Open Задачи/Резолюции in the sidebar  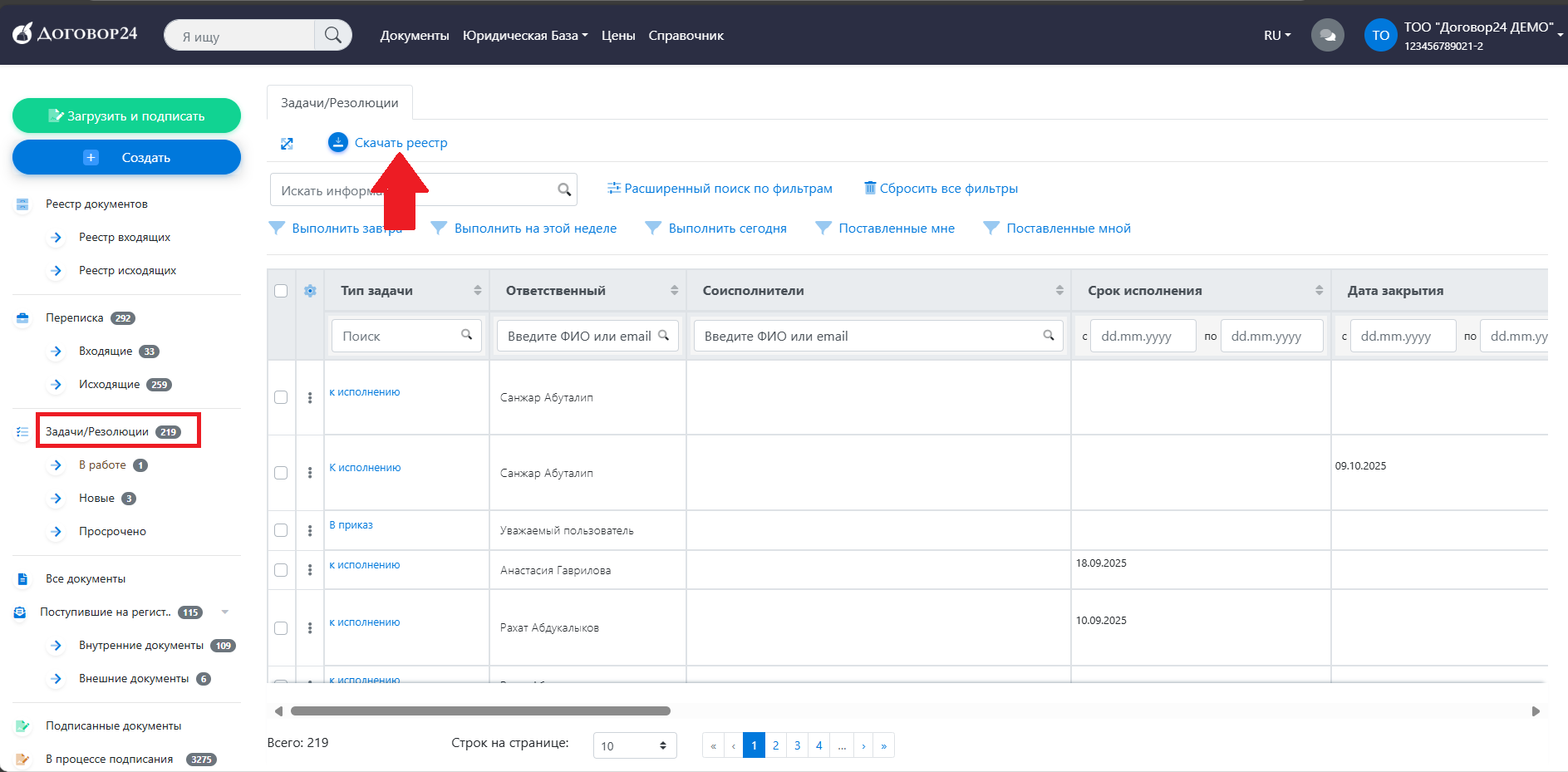coord(97,431)
